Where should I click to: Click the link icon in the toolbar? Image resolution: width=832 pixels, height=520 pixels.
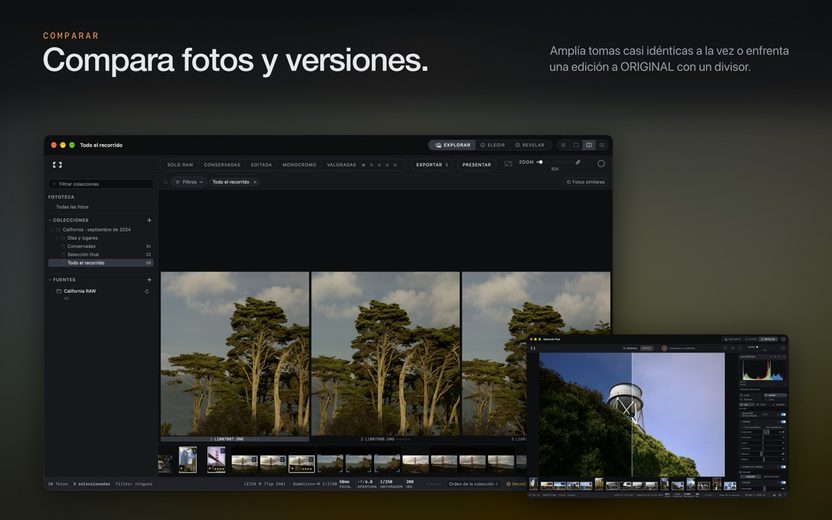(x=578, y=163)
